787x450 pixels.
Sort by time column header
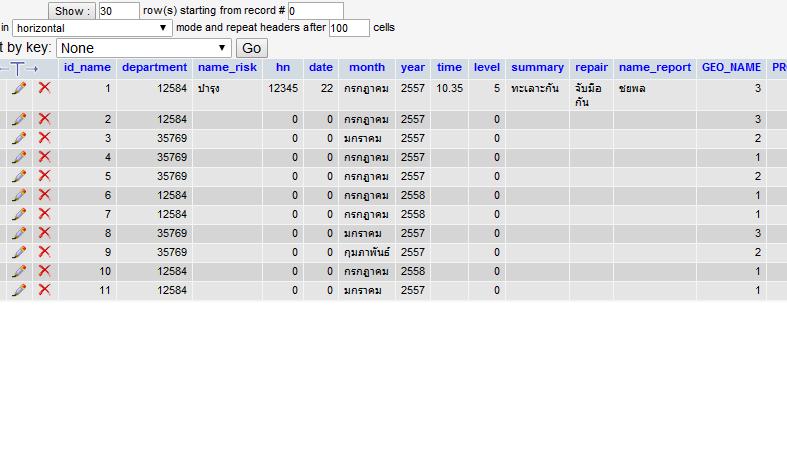[449, 67]
